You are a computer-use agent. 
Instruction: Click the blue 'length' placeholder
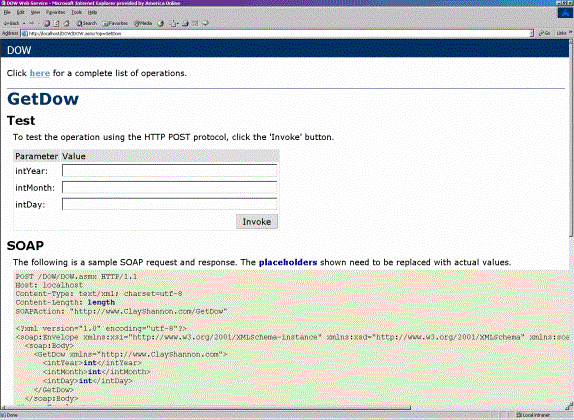tap(101, 302)
